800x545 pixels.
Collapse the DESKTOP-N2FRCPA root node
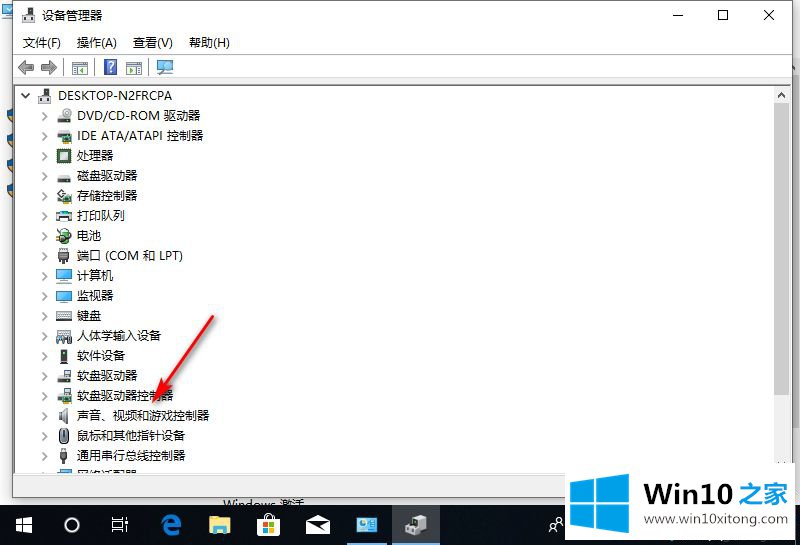pyautogui.click(x=25, y=96)
